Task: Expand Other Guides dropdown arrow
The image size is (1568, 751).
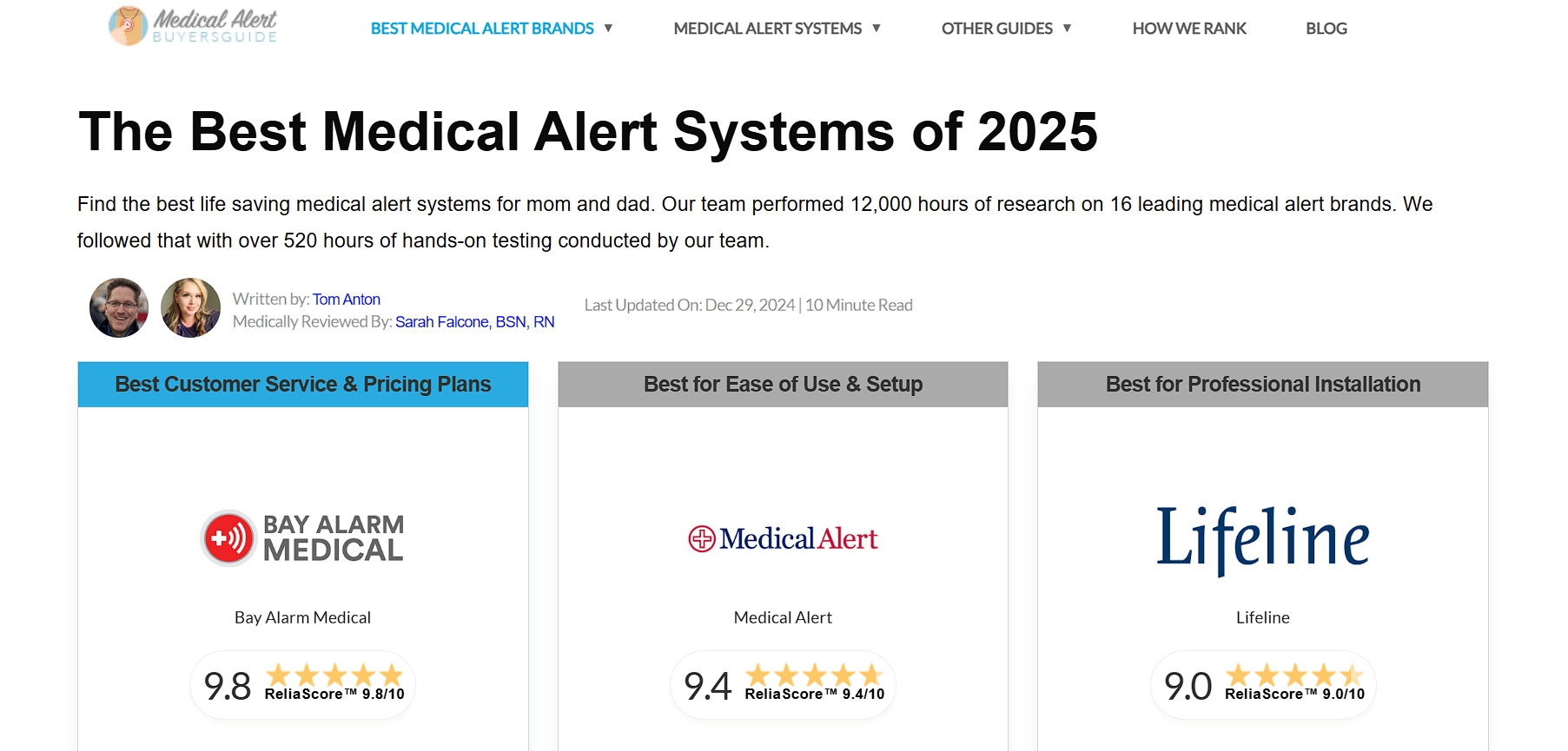Action: pos(1067,29)
